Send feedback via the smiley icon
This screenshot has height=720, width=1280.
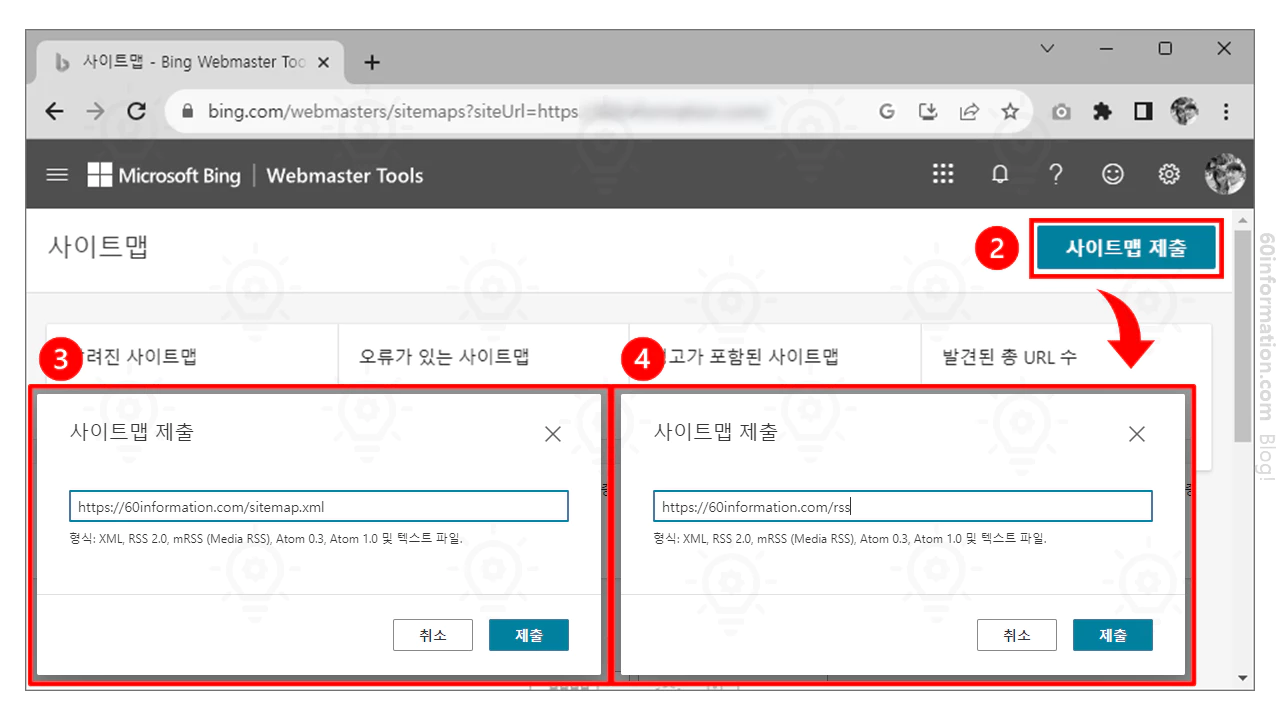tap(1112, 174)
